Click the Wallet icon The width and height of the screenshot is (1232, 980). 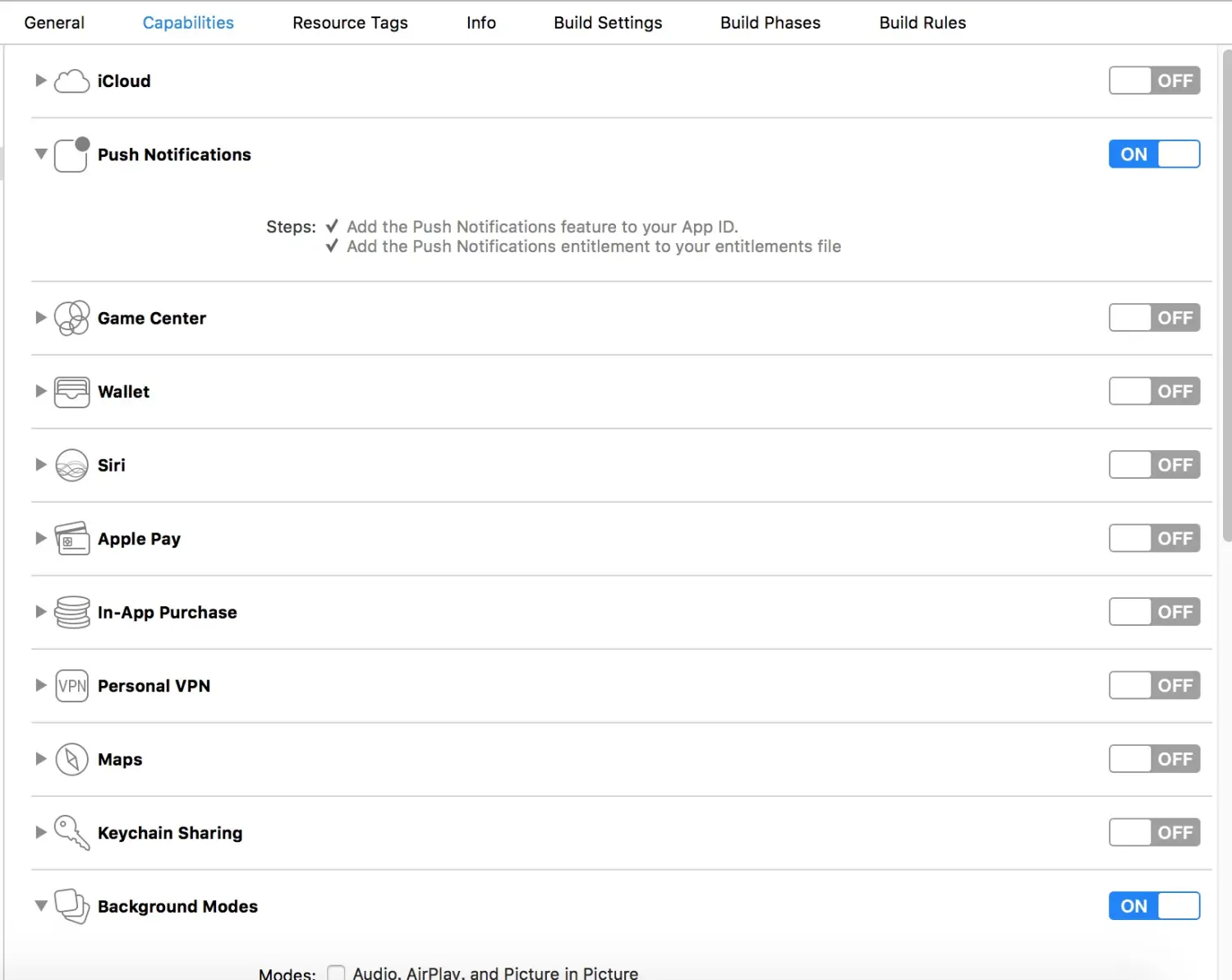click(71, 392)
